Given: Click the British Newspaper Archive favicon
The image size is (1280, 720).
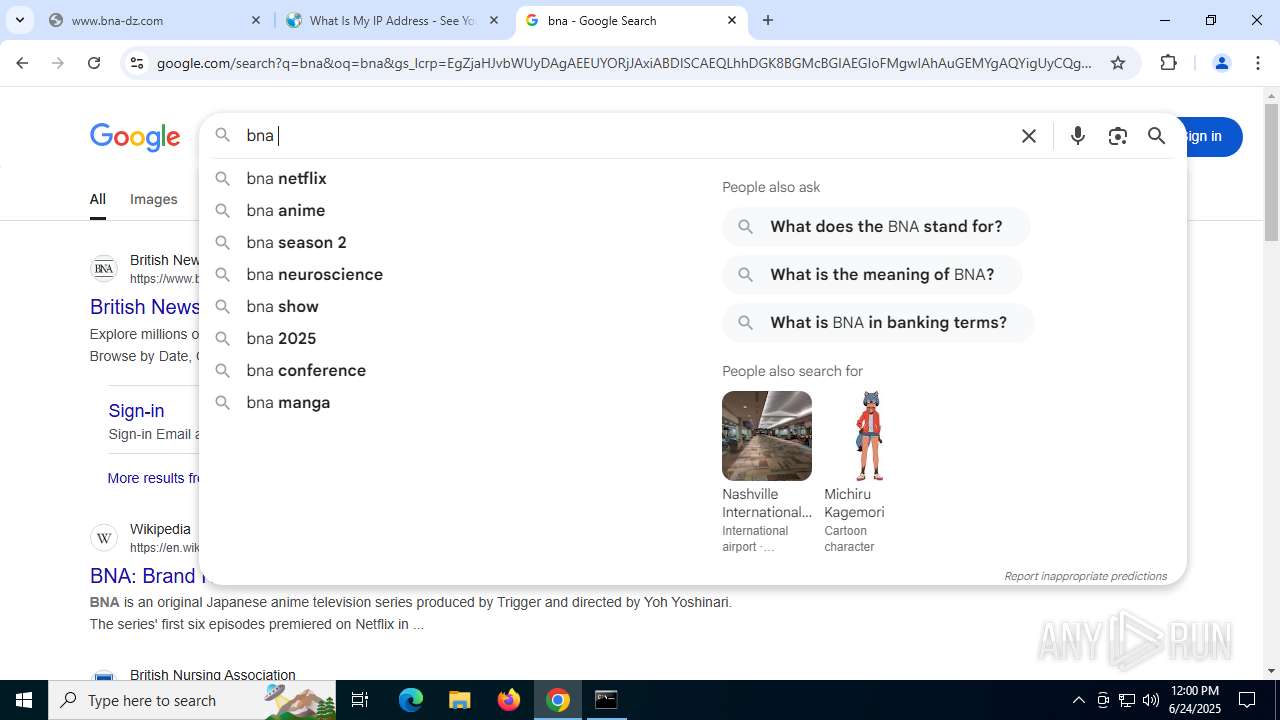Looking at the screenshot, I should 104,269.
